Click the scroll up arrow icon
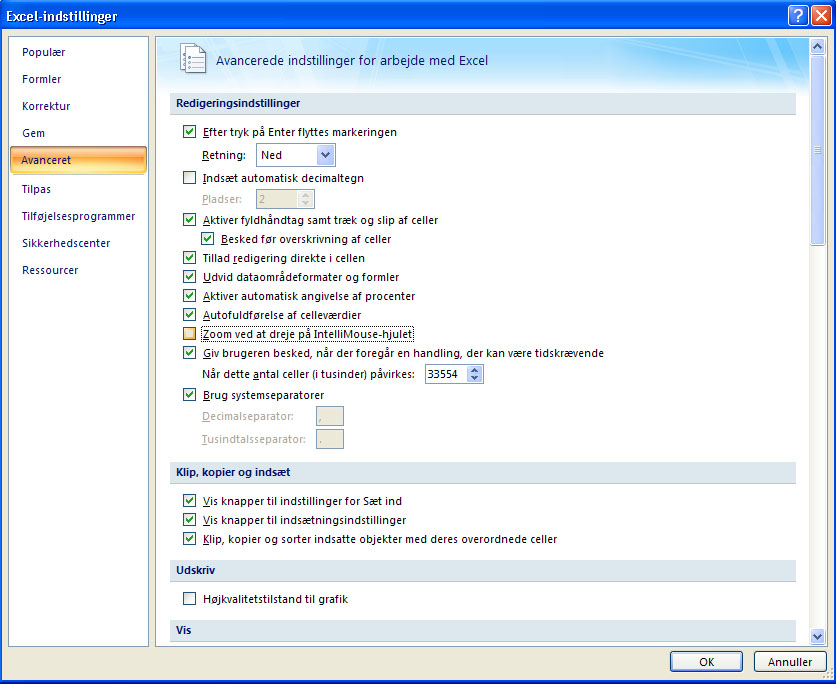This screenshot has height=684, width=836. coord(817,47)
